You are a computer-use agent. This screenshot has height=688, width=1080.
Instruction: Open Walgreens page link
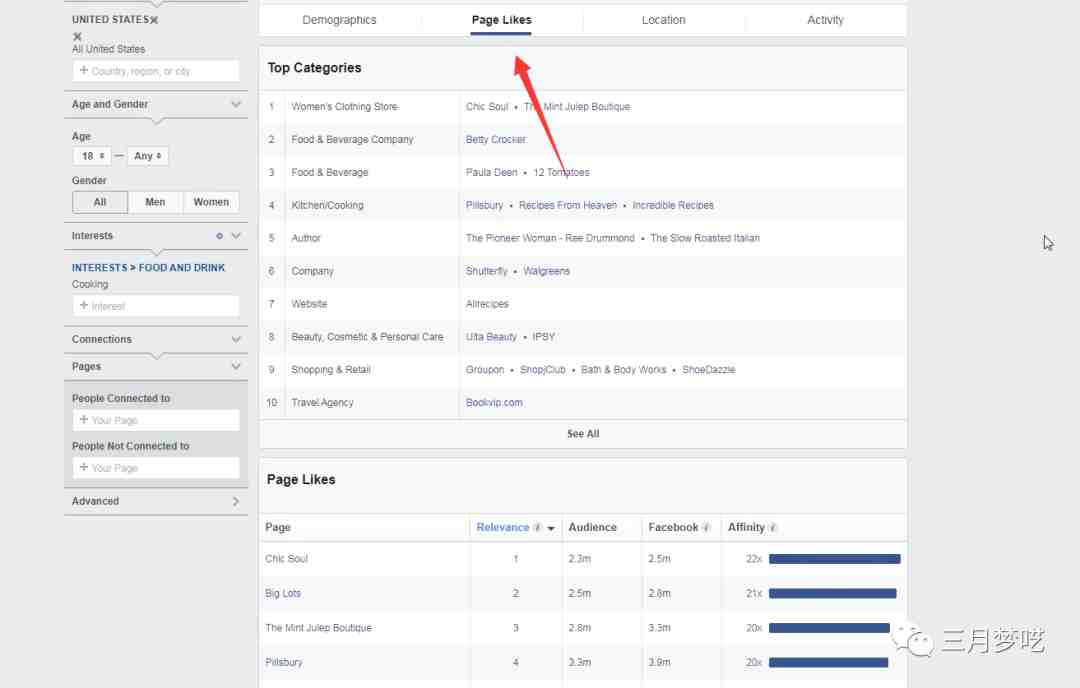click(x=546, y=271)
